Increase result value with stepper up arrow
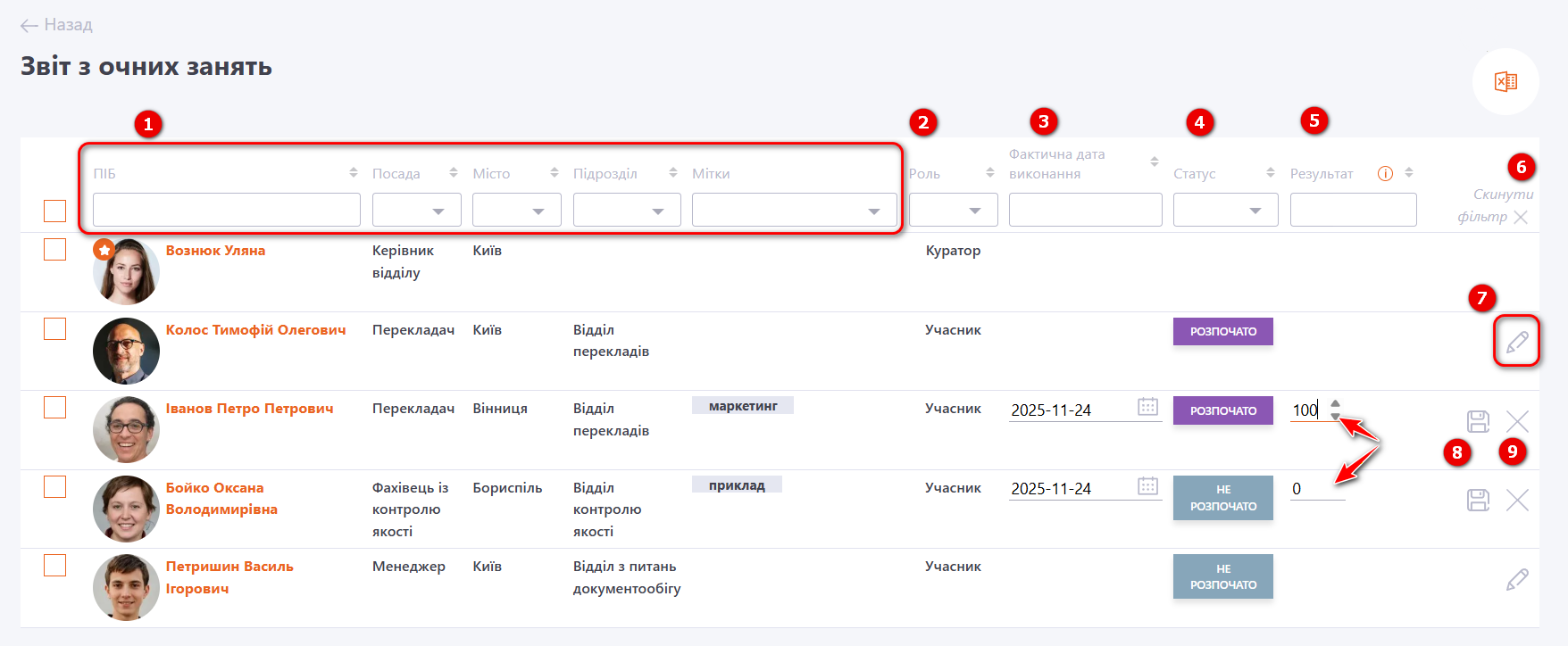This screenshot has width=1568, height=646. tap(1335, 403)
